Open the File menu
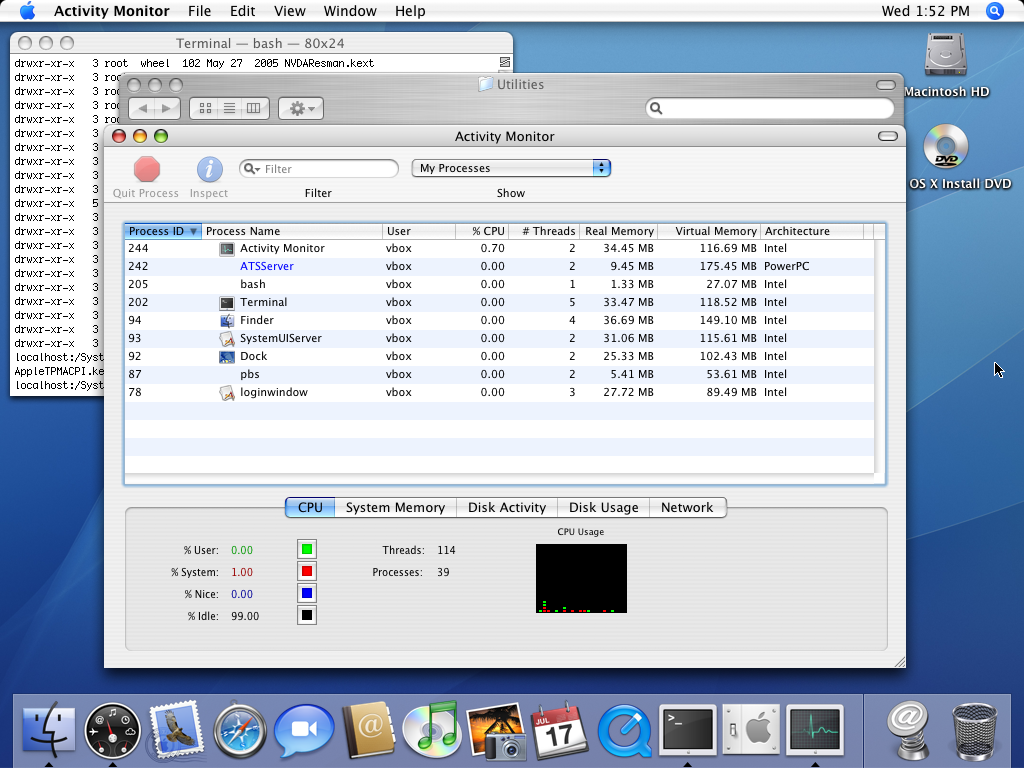The width and height of the screenshot is (1024, 768). [x=199, y=11]
